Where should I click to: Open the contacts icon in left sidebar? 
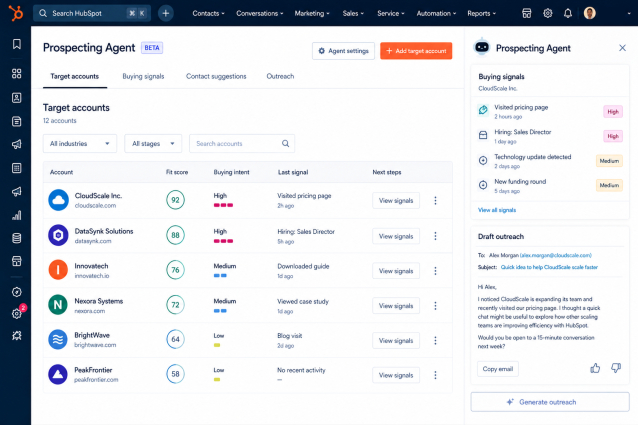(x=17, y=98)
